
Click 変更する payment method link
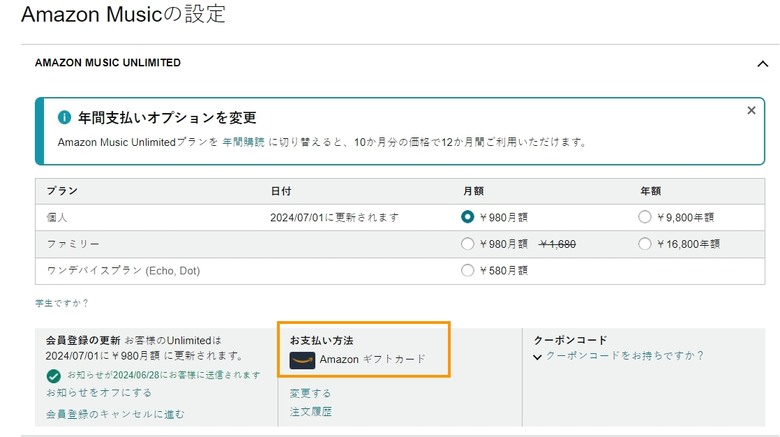click(x=310, y=393)
